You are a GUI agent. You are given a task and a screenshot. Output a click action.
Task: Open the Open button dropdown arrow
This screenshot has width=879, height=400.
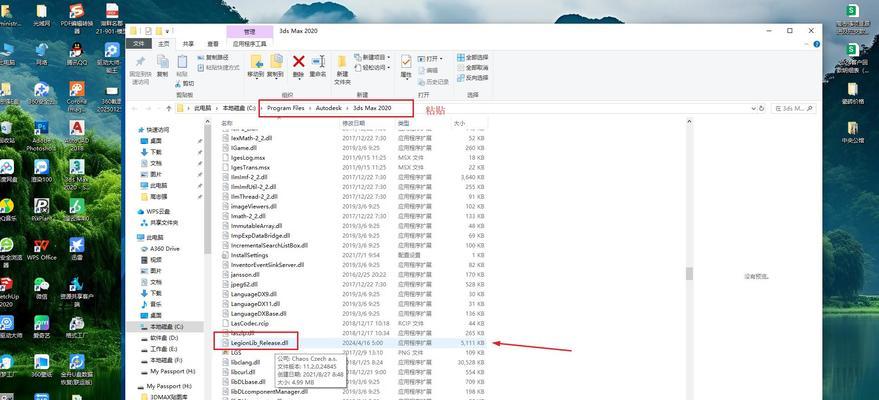pyautogui.click(x=441, y=58)
